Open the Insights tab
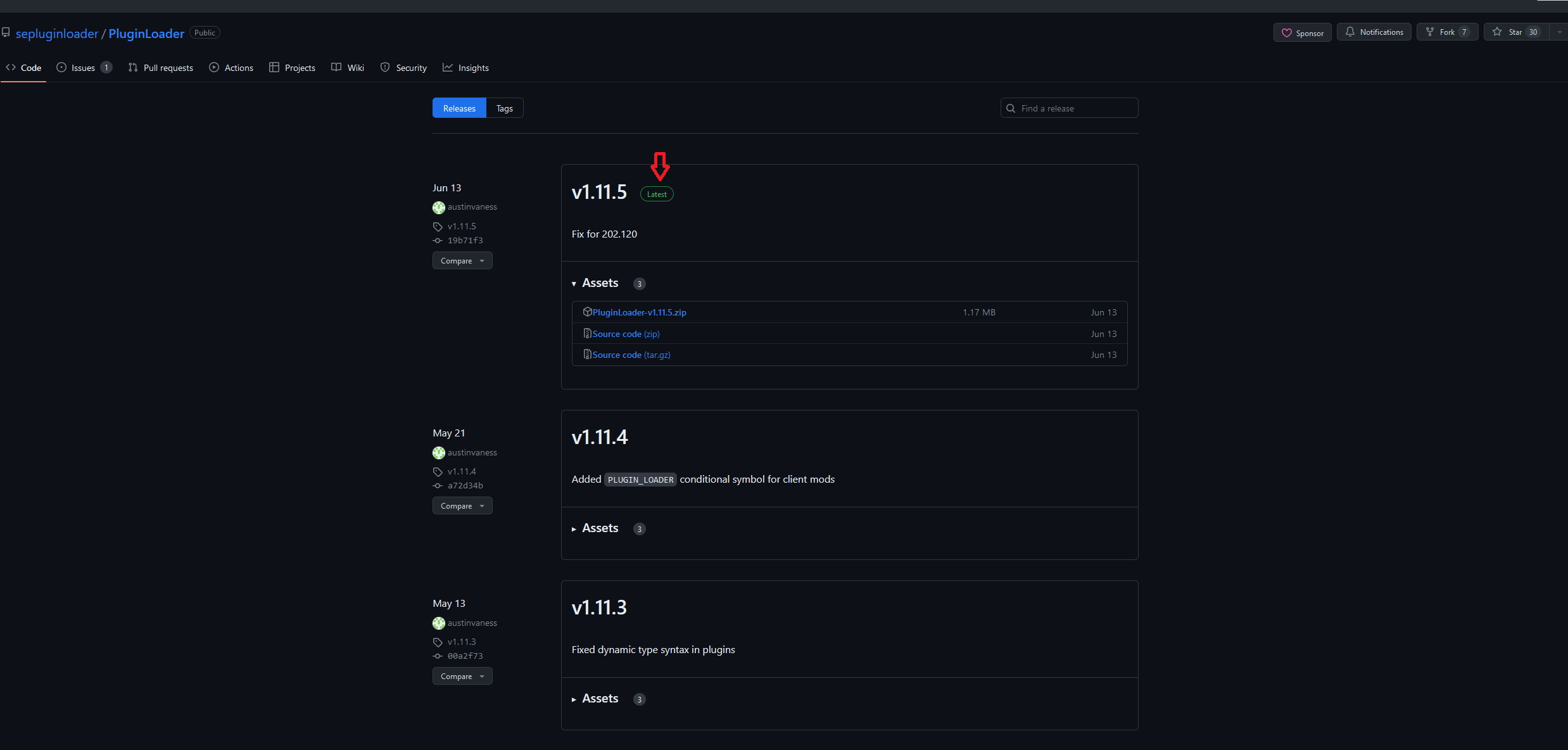 pos(465,68)
